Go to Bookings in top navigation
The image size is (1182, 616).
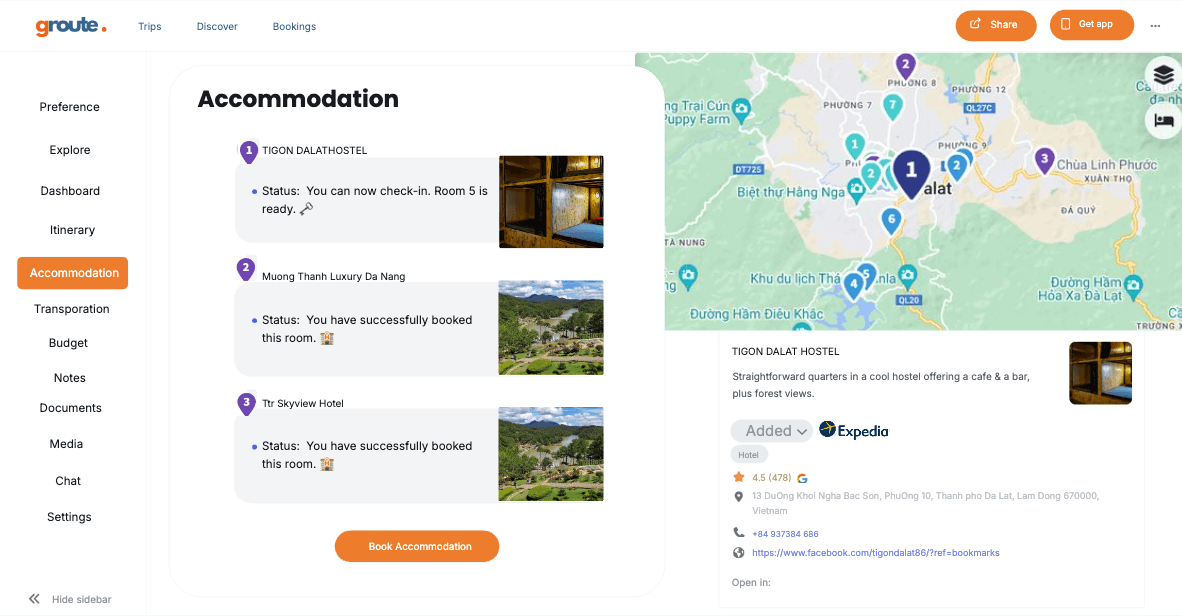tap(294, 27)
